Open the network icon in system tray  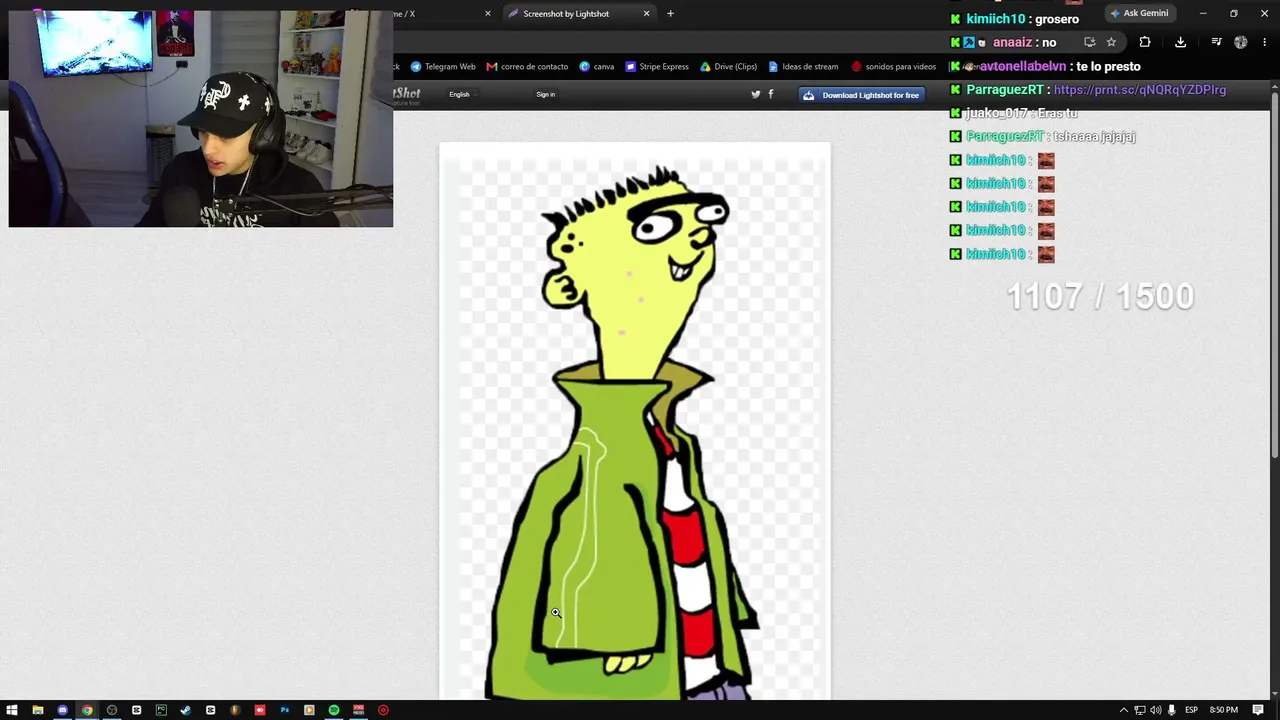(x=1139, y=710)
